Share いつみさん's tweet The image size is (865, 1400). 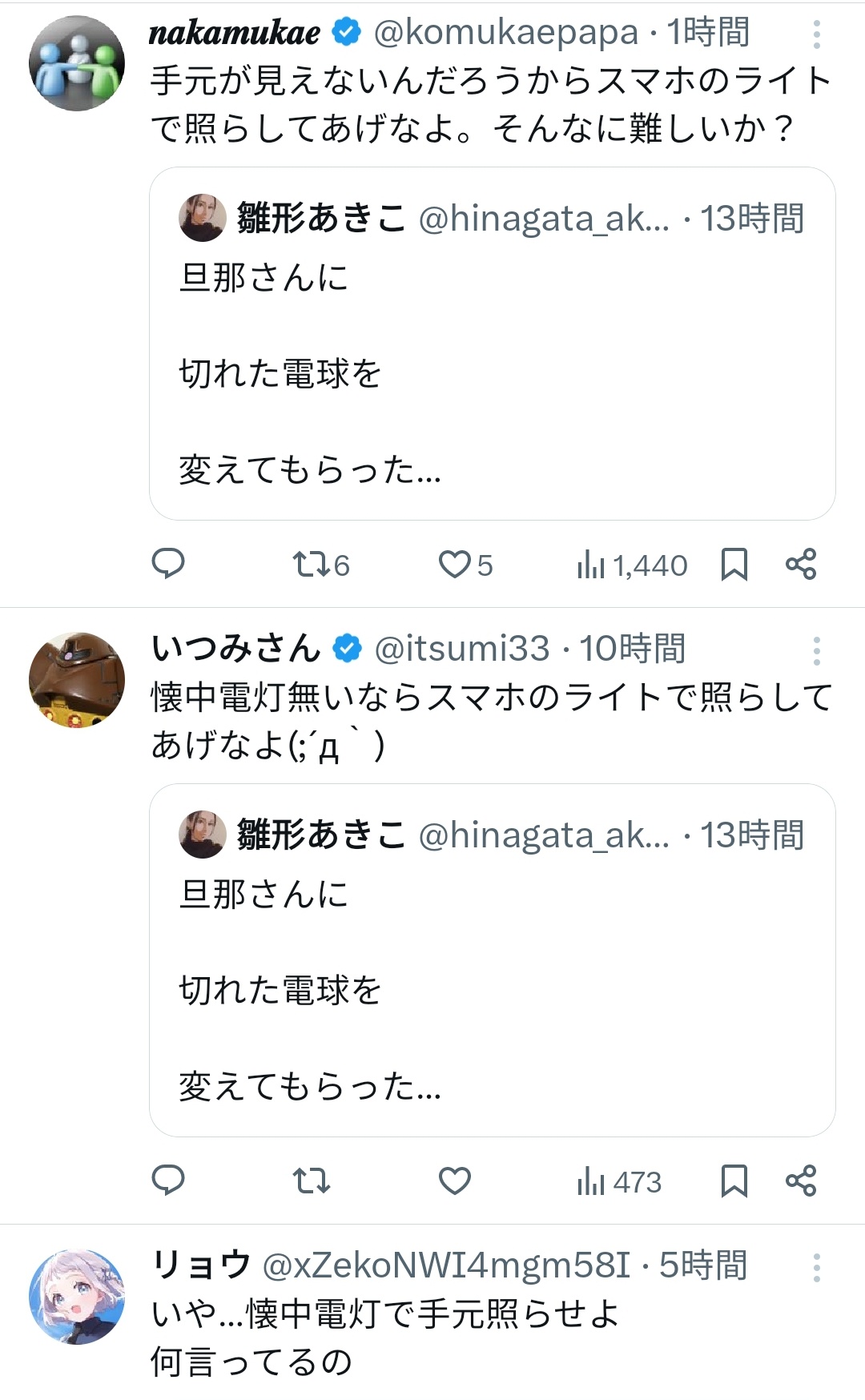(x=801, y=1181)
